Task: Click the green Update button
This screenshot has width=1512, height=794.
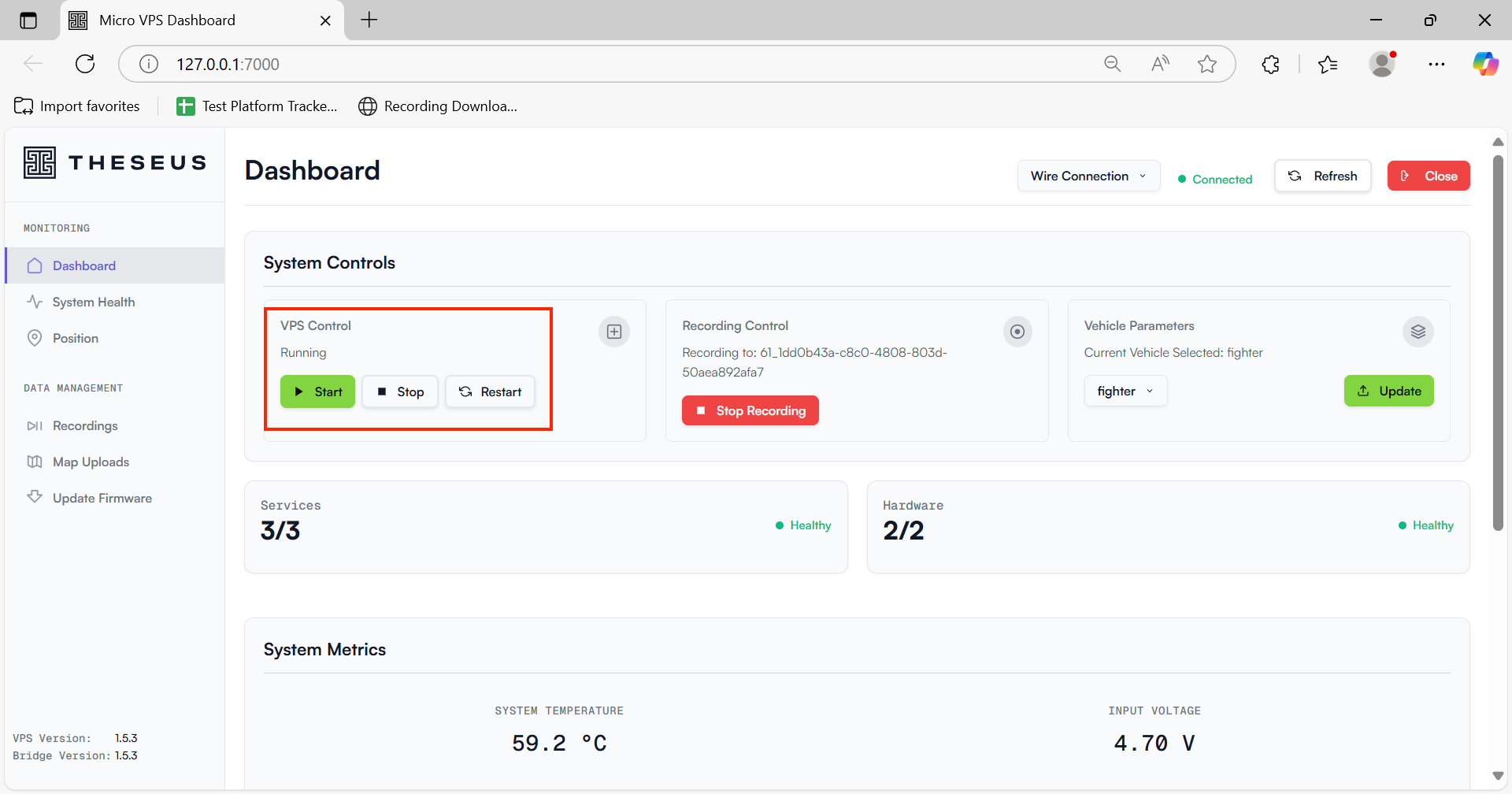Action: (1388, 391)
